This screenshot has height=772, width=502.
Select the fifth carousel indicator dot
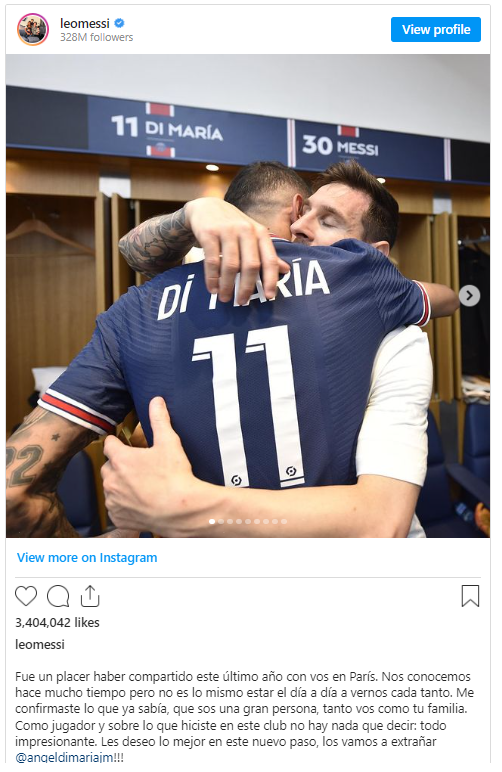[248, 521]
